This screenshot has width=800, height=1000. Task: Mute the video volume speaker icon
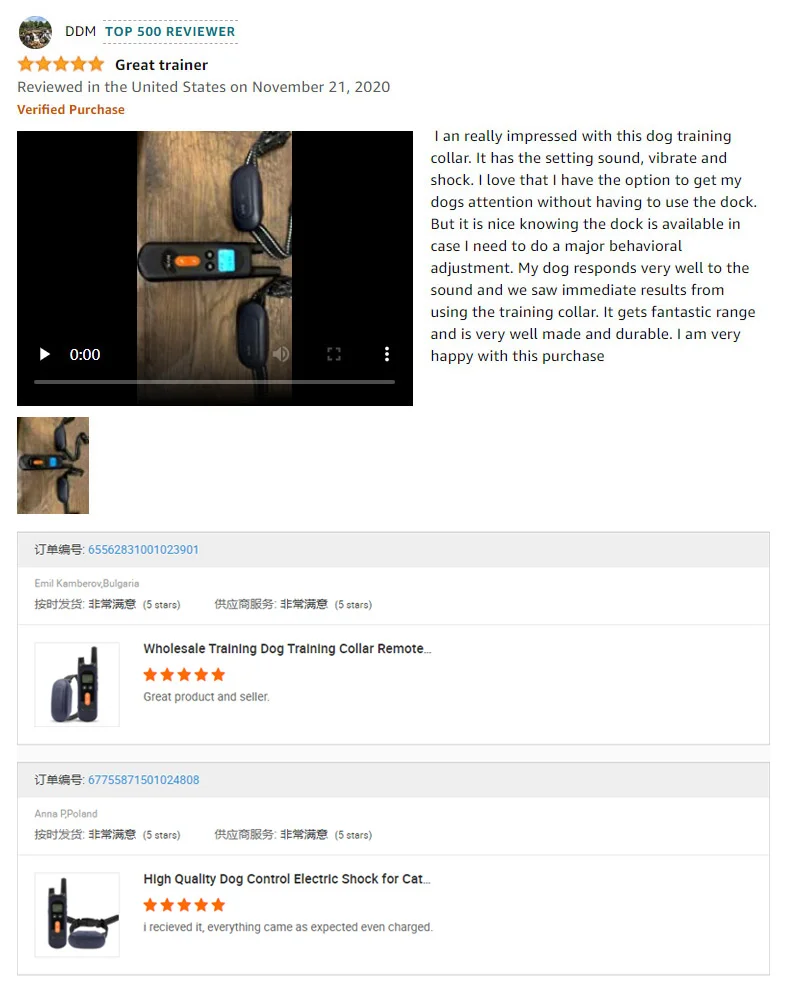pos(281,354)
